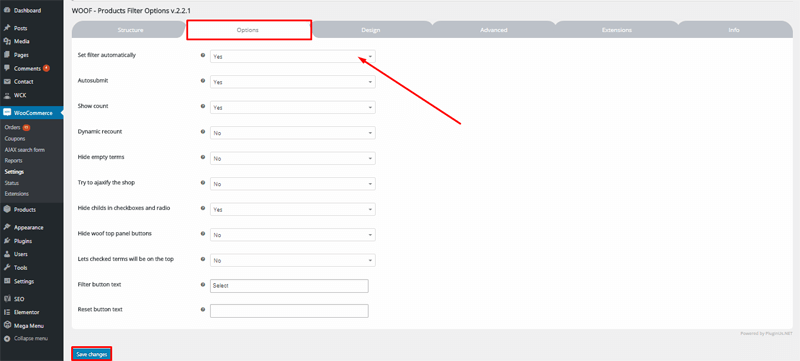Click the Comments speech bubble icon
This screenshot has height=361, width=800.
click(7, 68)
